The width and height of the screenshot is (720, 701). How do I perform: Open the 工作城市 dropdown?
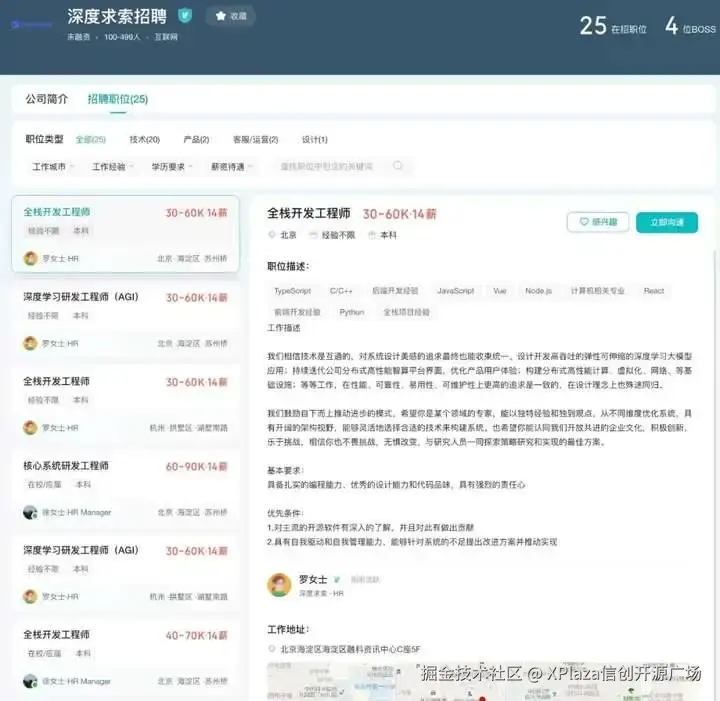click(x=53, y=167)
